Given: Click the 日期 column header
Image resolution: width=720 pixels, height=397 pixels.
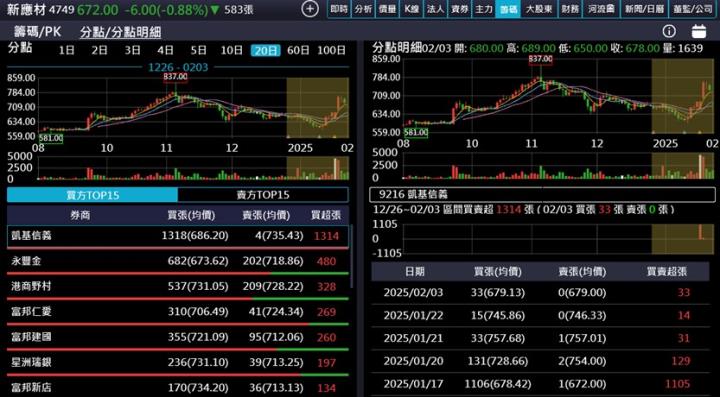Looking at the screenshot, I should point(414,271).
